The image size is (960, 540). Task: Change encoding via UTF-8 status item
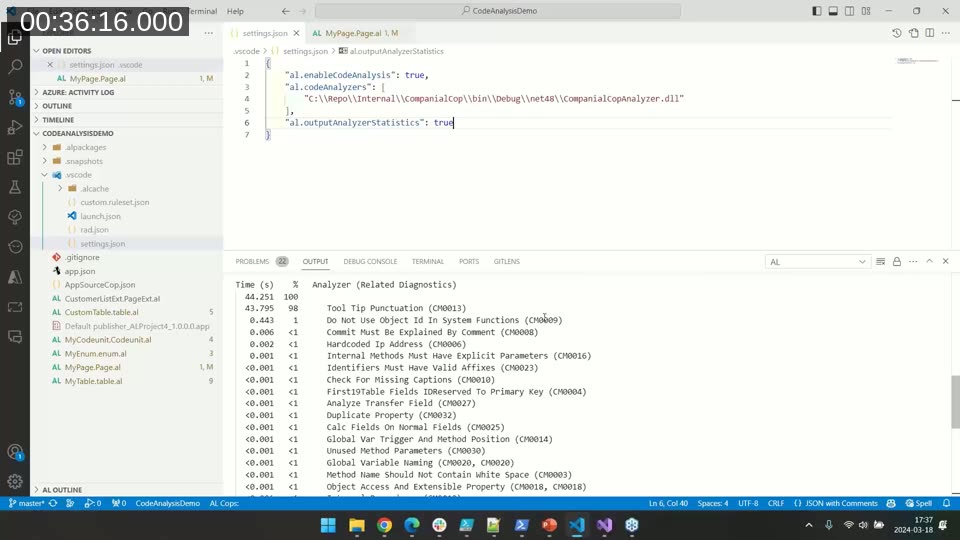coord(748,503)
